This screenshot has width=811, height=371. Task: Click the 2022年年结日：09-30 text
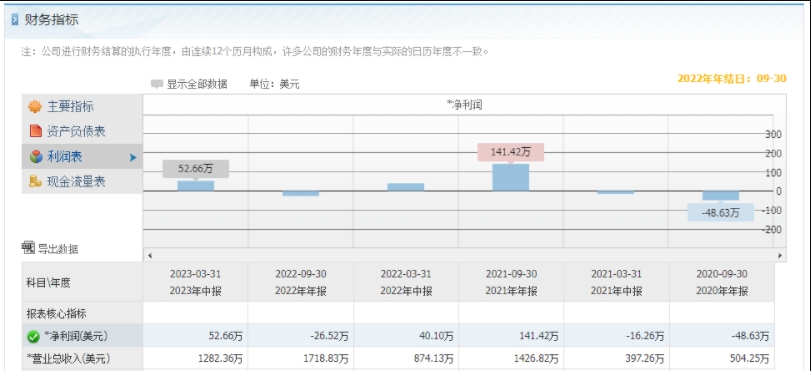[x=732, y=79]
